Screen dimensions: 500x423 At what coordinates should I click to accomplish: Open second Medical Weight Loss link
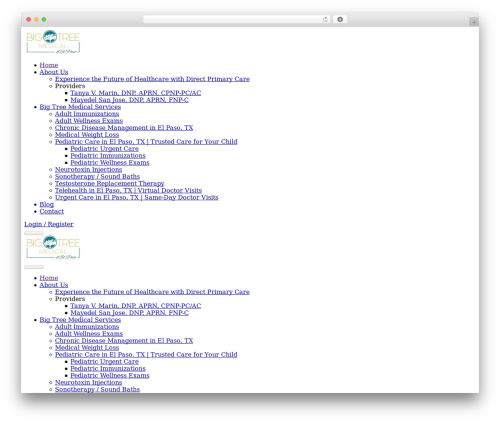click(87, 348)
